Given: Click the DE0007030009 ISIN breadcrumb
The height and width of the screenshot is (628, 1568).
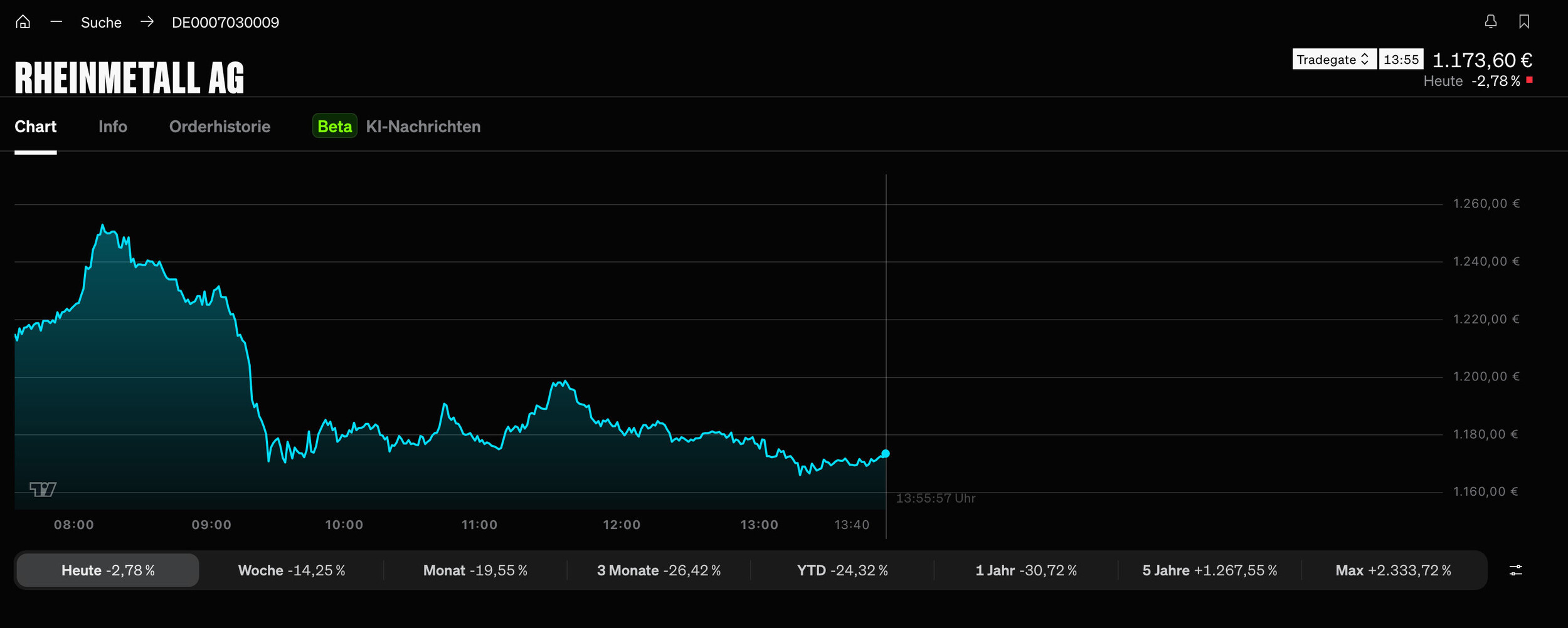Looking at the screenshot, I should coord(226,23).
